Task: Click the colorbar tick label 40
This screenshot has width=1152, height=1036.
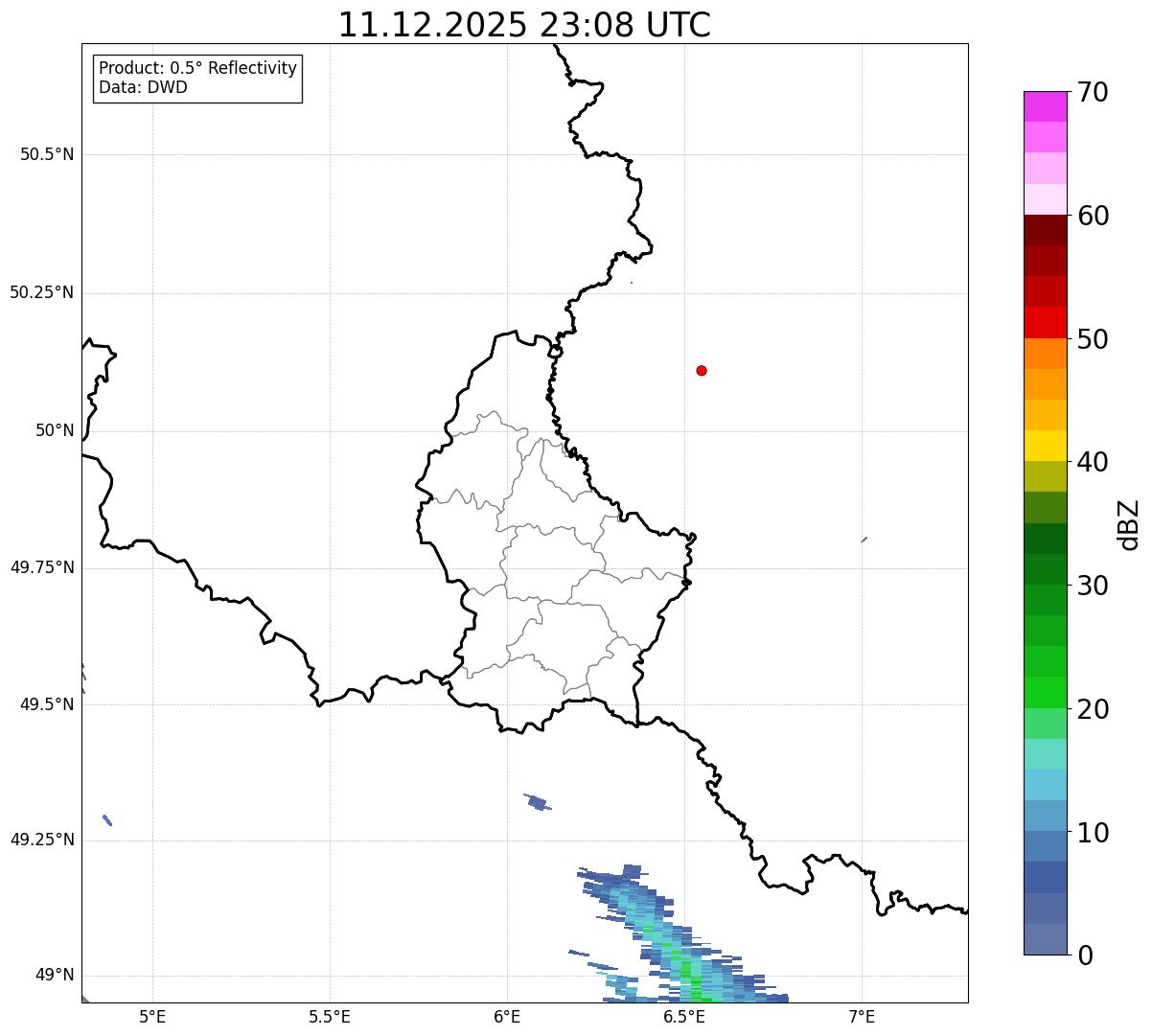Action: 1093,462
